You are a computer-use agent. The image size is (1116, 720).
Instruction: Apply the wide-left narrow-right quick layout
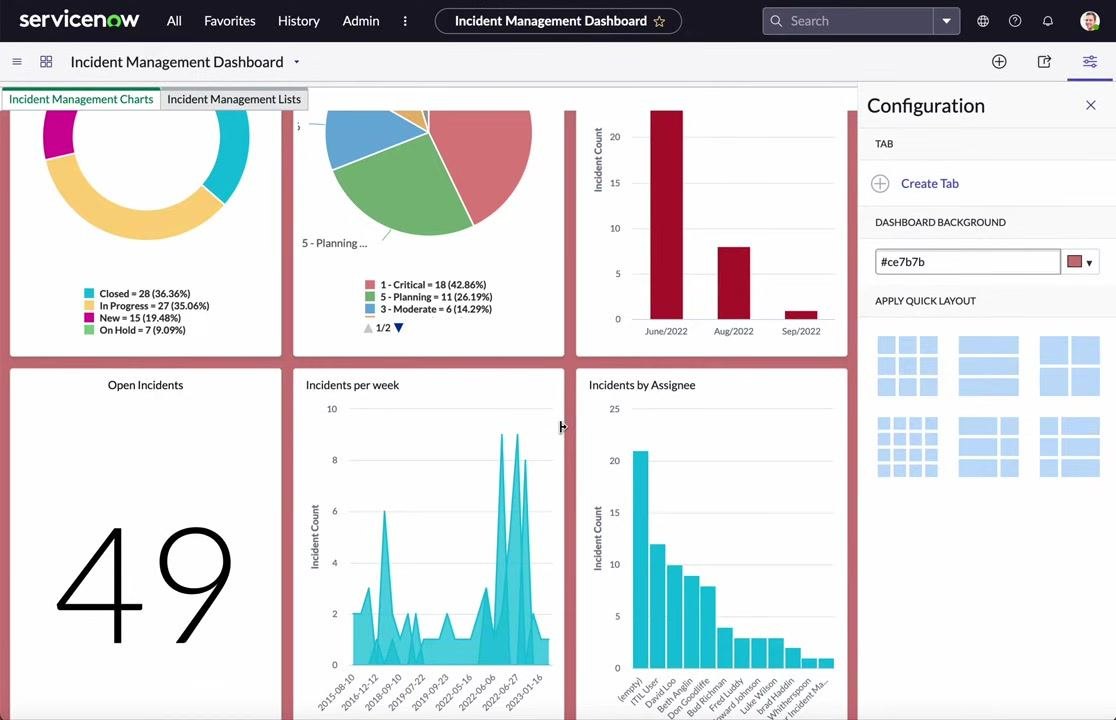(989, 447)
